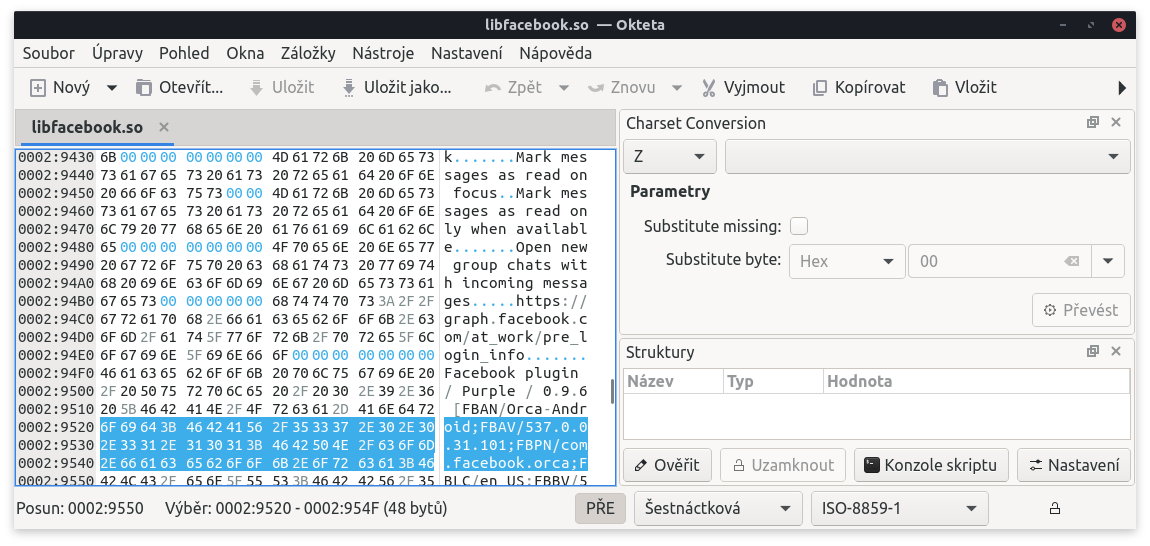Close the Charset Conversion panel
The width and height of the screenshot is (1150, 546).
coord(1116,123)
